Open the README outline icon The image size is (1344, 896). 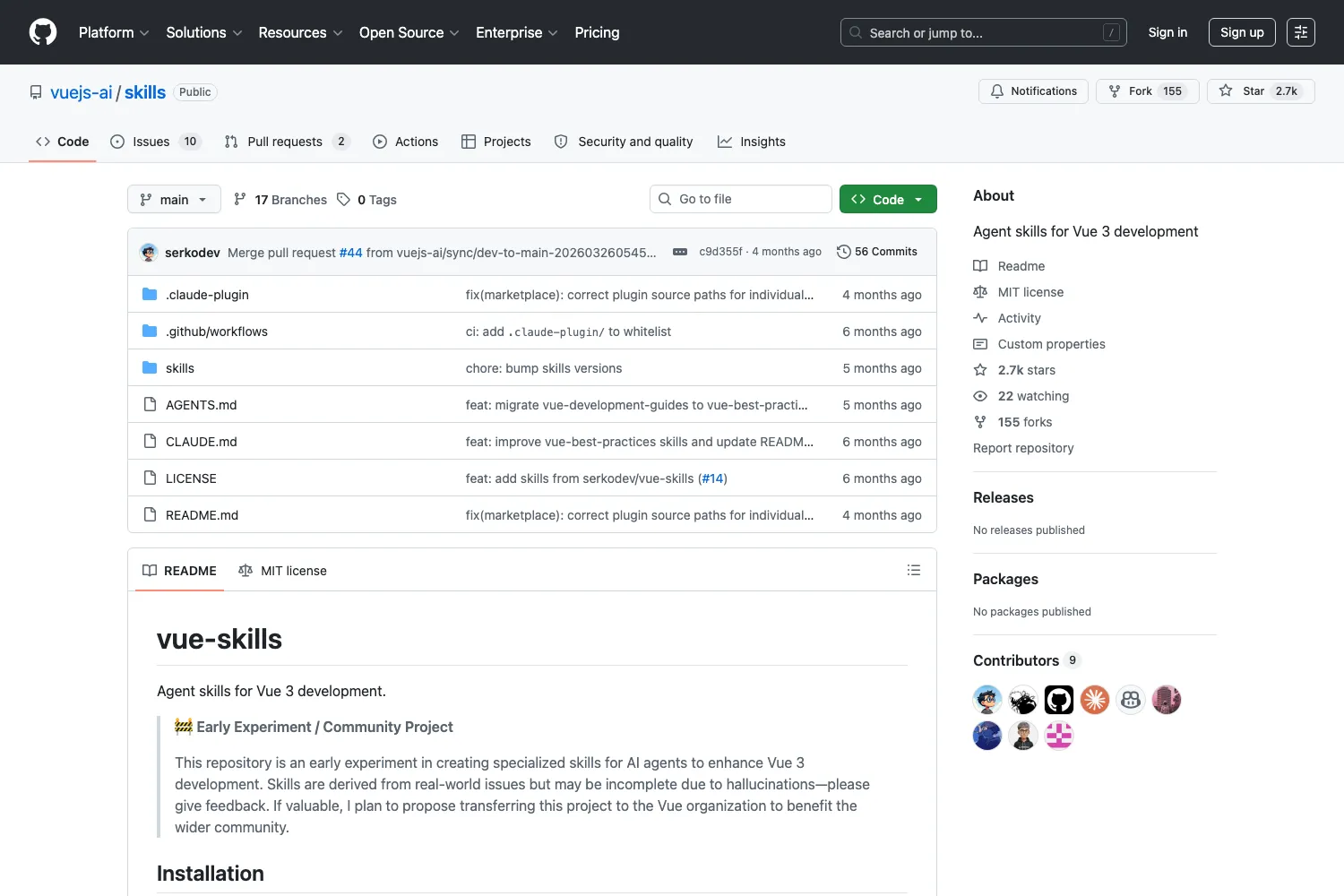pyautogui.click(x=914, y=570)
